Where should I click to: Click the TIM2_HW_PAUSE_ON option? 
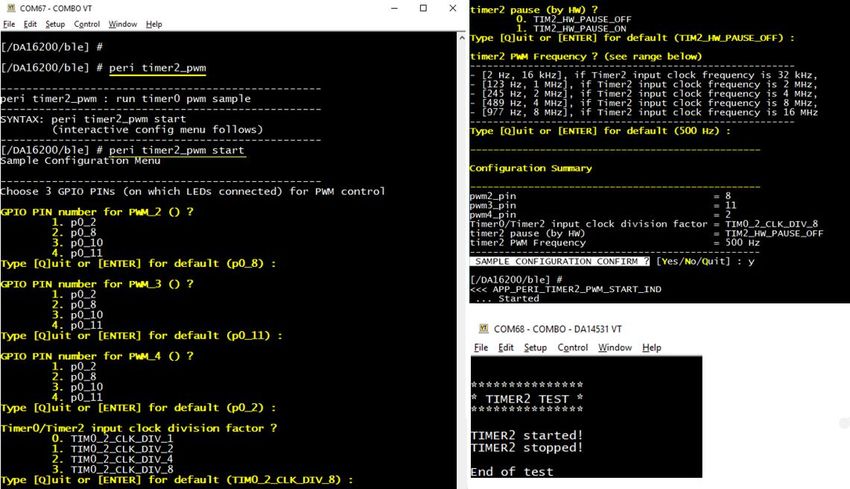(x=571, y=28)
